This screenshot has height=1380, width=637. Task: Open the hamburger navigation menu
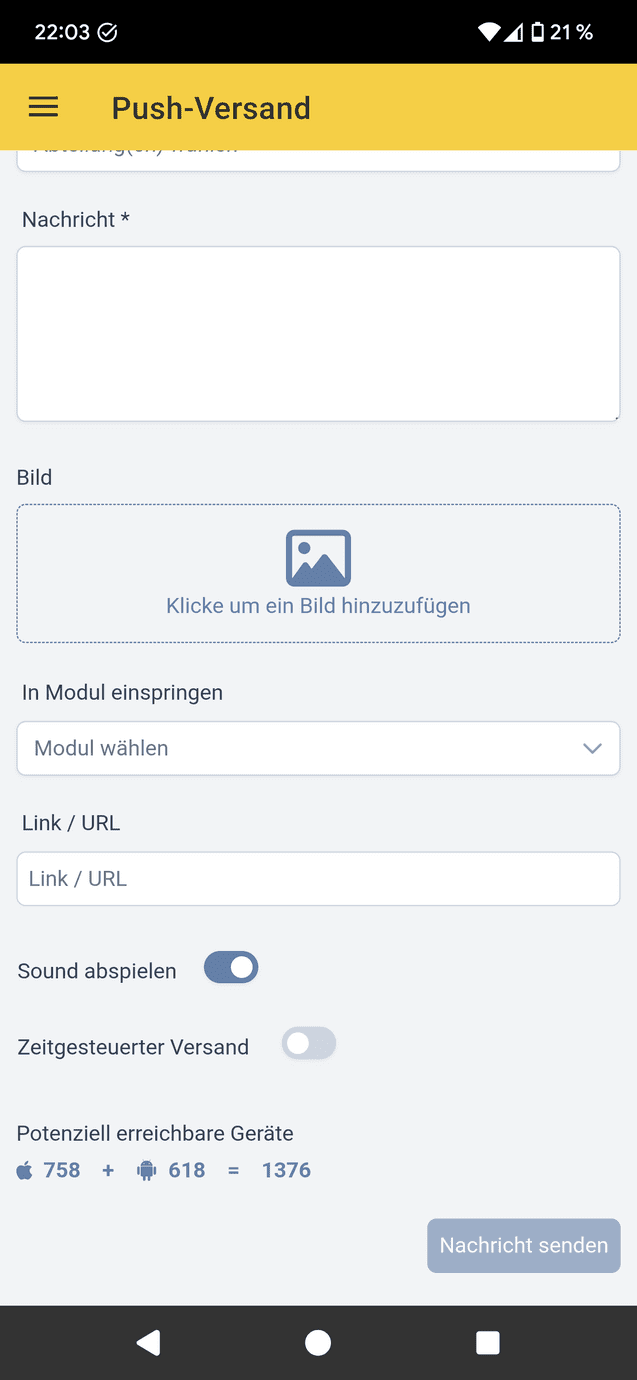43,108
